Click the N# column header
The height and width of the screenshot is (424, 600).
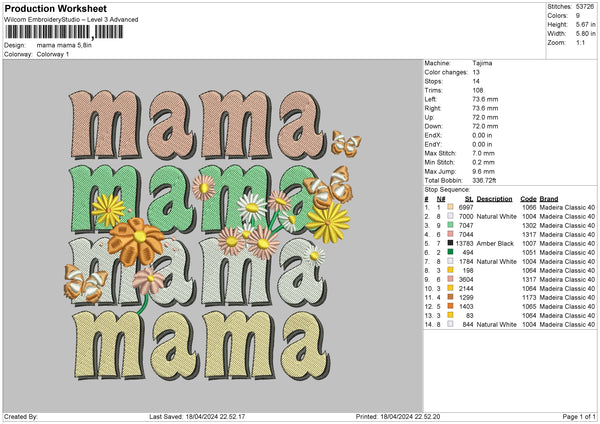tap(441, 199)
